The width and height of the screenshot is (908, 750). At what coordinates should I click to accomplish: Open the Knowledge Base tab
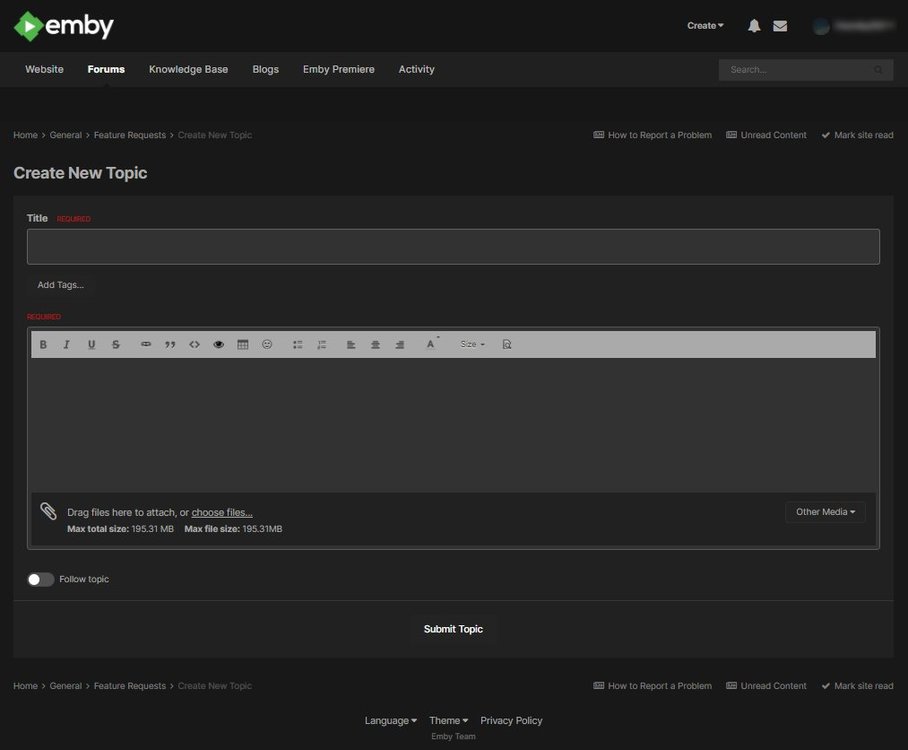click(x=188, y=69)
